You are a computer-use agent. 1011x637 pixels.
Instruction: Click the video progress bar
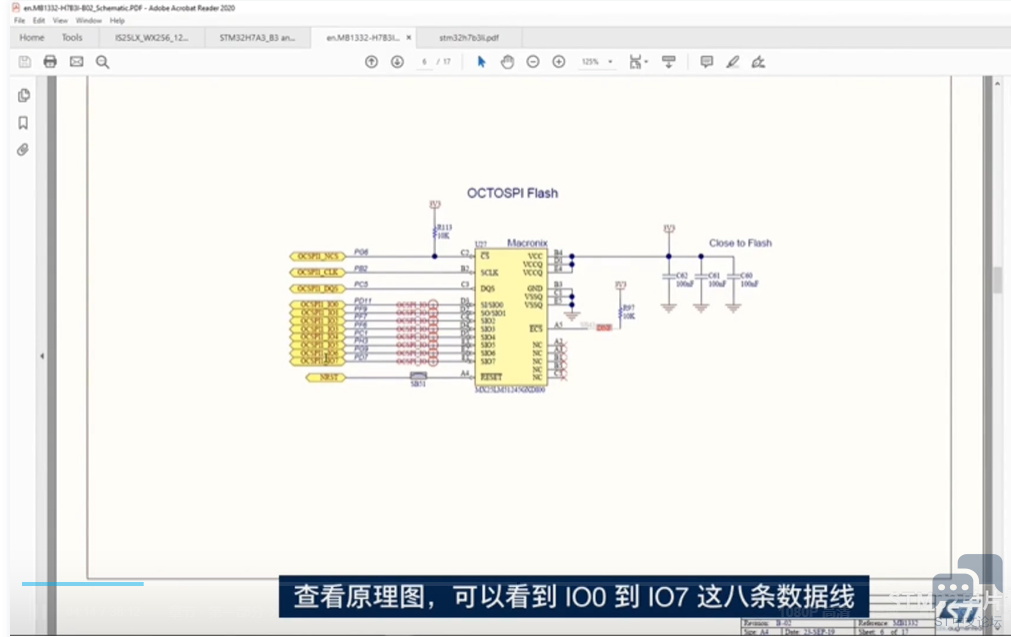tap(83, 584)
